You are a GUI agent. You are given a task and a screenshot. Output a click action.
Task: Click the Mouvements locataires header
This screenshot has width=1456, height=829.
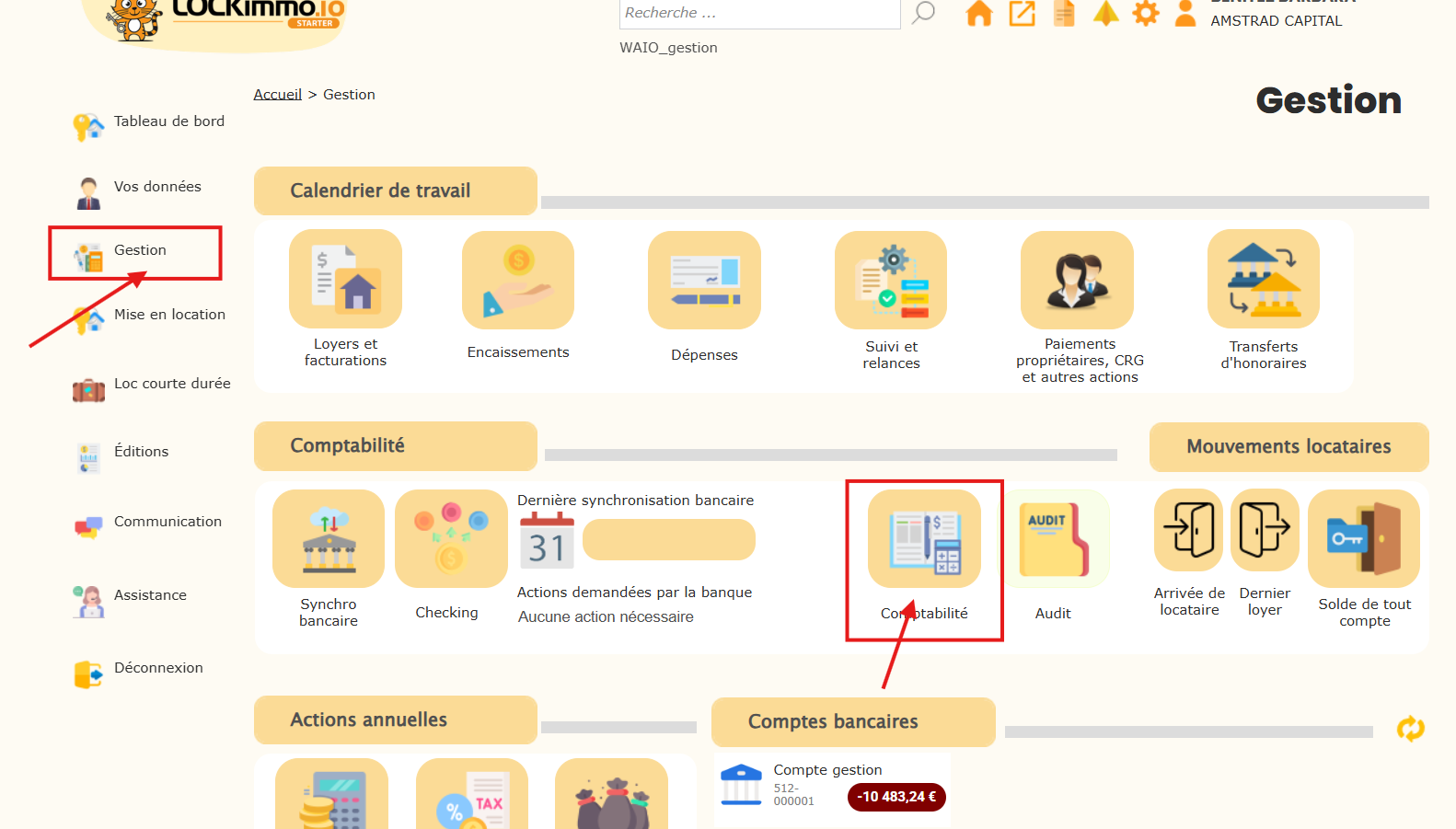click(1288, 446)
